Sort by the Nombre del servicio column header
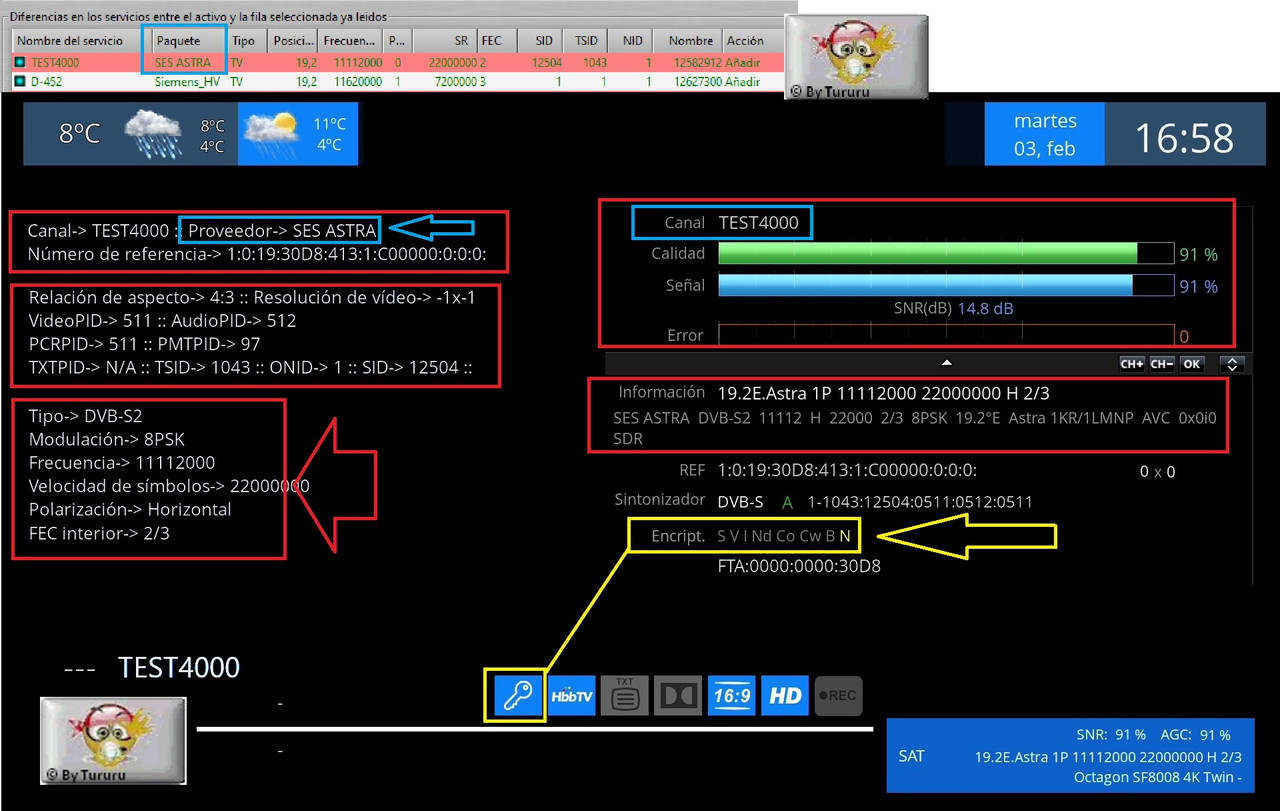The image size is (1280, 811). 79,41
